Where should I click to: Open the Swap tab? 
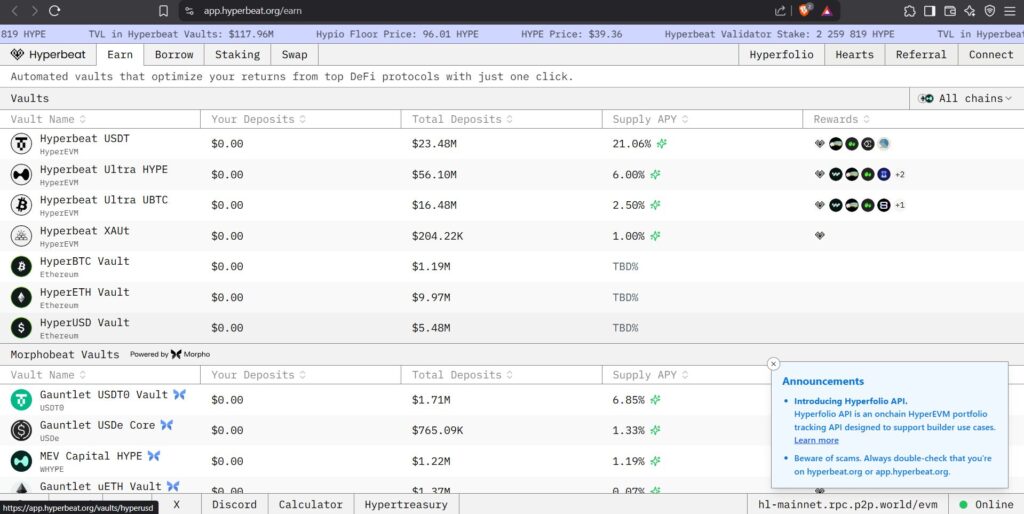[x=295, y=55]
